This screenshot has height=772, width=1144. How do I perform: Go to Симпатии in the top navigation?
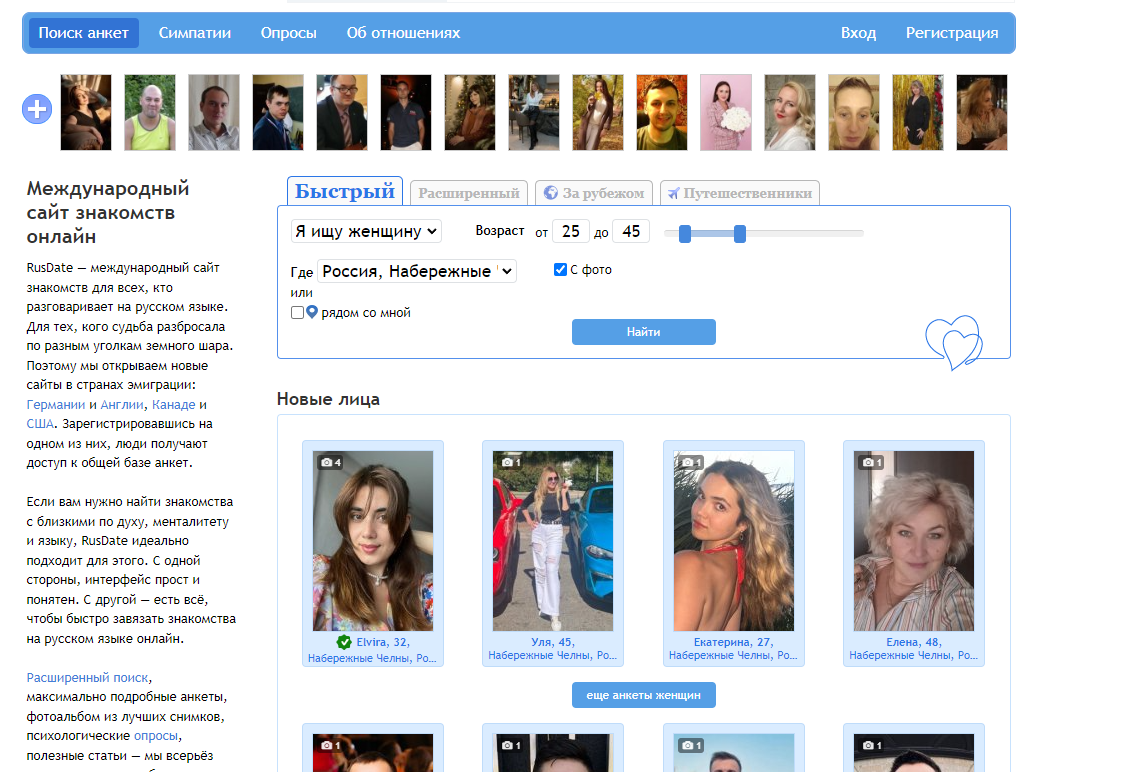coord(195,33)
